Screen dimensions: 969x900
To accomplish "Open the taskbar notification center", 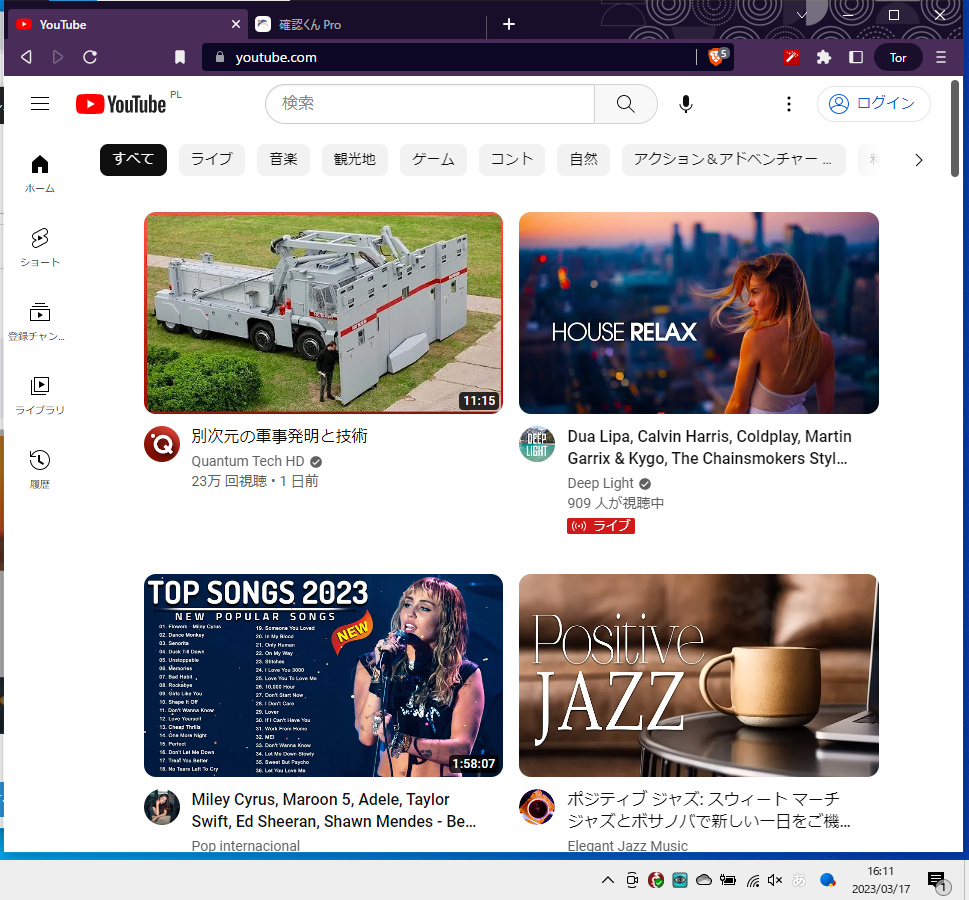I will click(937, 881).
